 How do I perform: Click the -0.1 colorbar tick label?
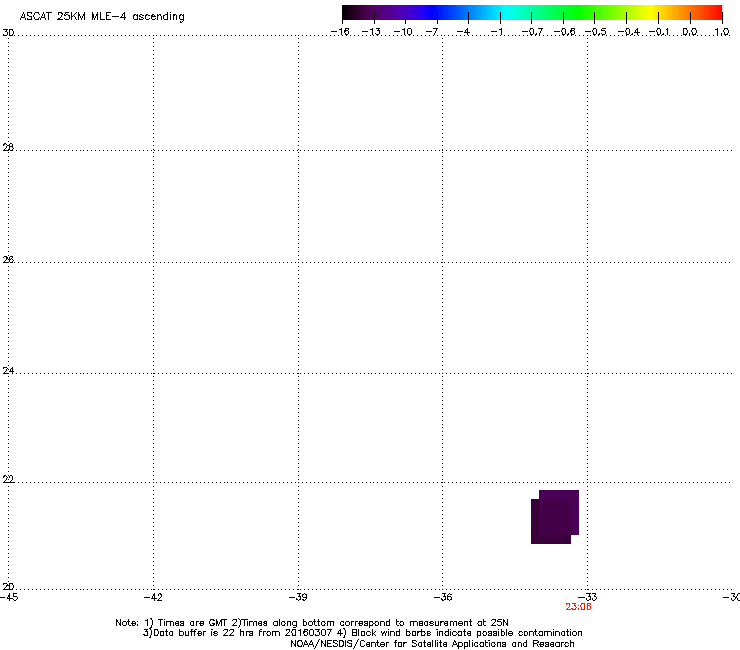tap(659, 32)
